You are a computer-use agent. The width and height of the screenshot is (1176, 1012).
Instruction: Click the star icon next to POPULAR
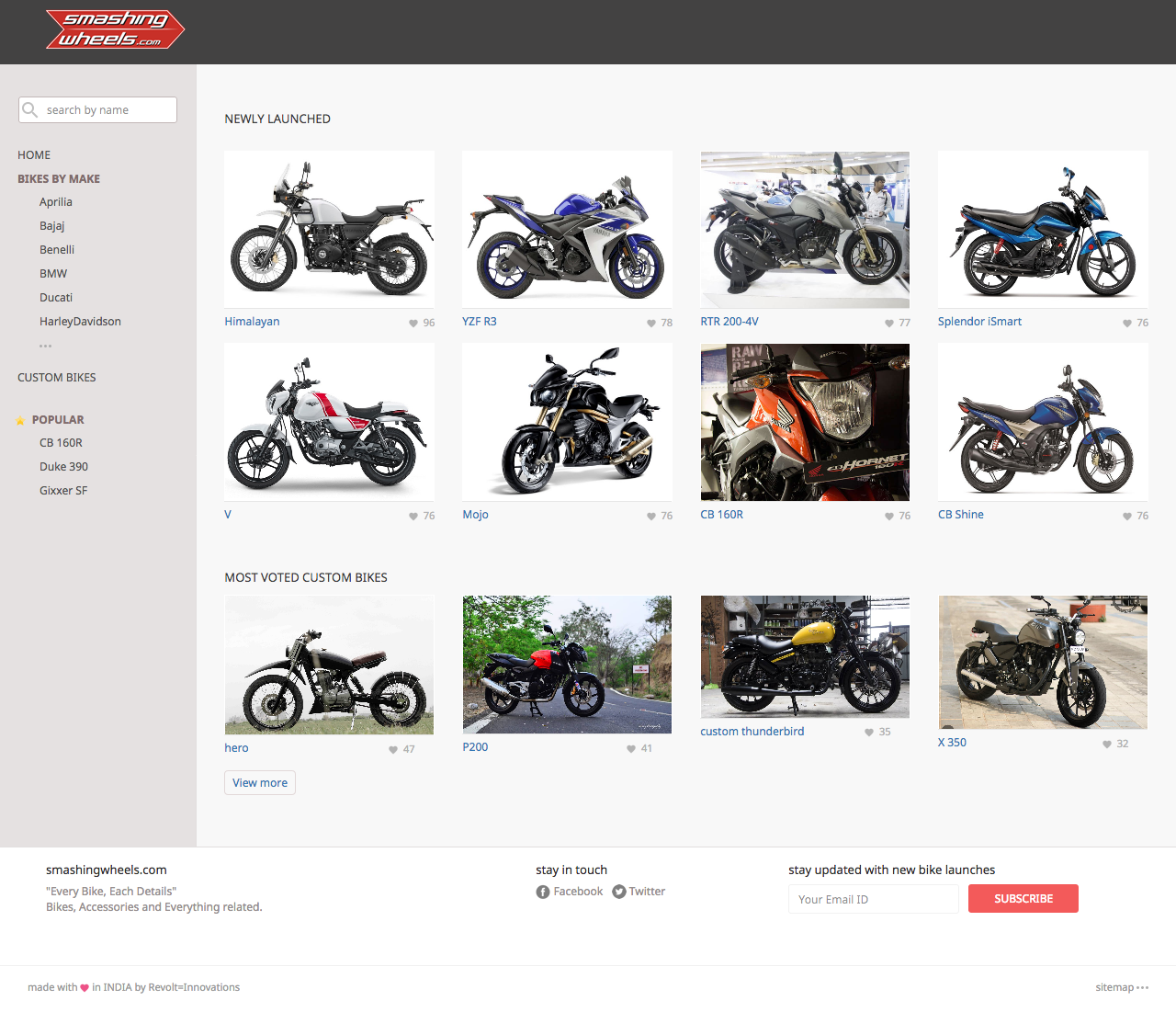click(x=20, y=419)
